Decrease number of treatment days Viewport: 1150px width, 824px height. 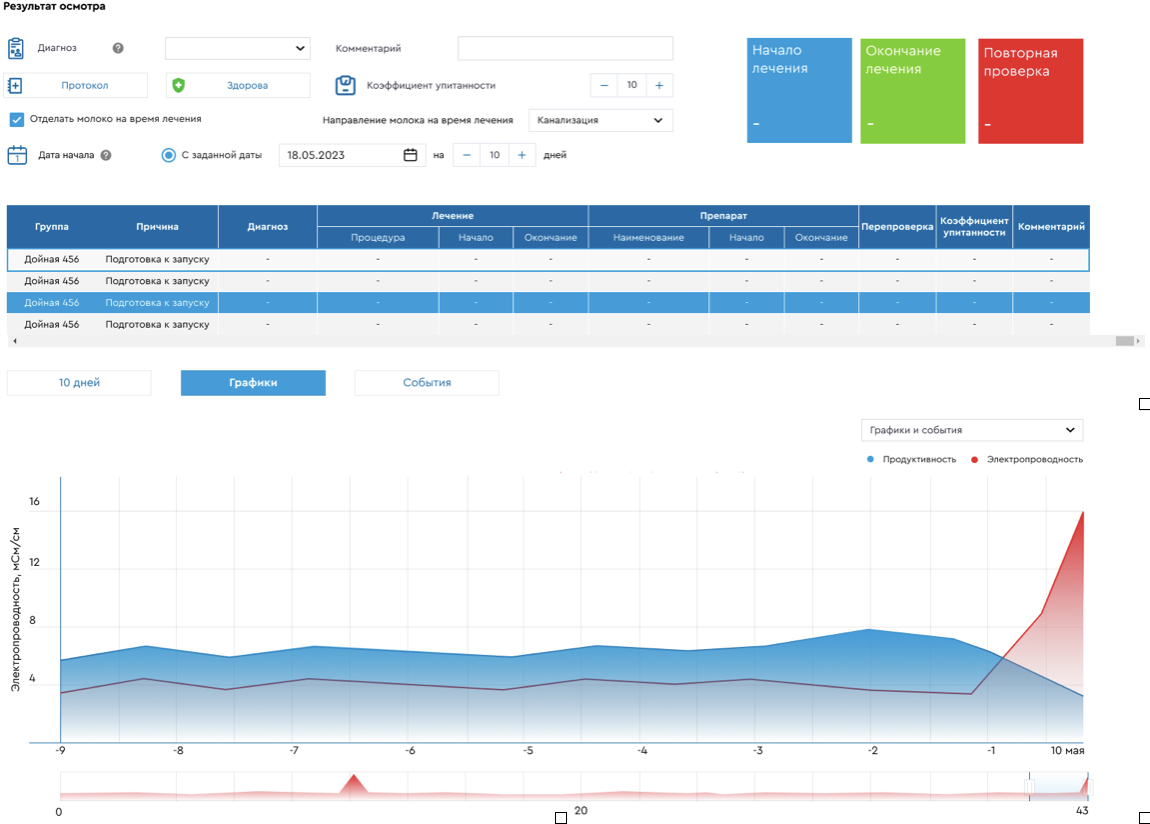tap(466, 155)
